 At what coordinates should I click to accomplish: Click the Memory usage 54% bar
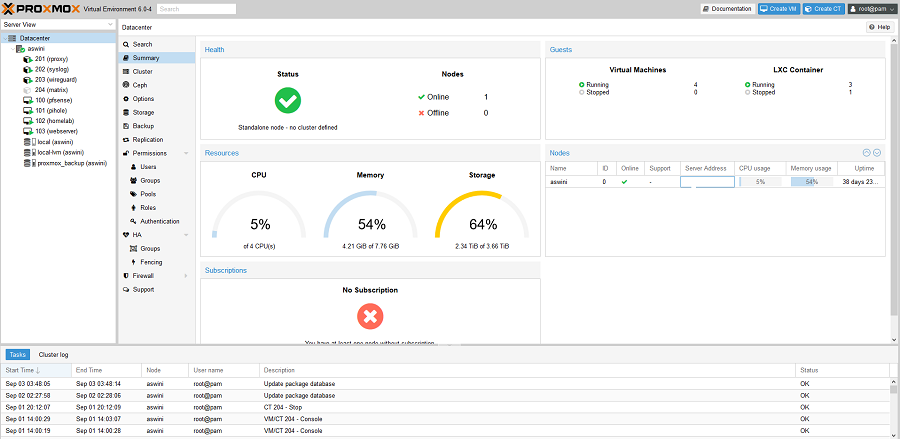(x=812, y=182)
